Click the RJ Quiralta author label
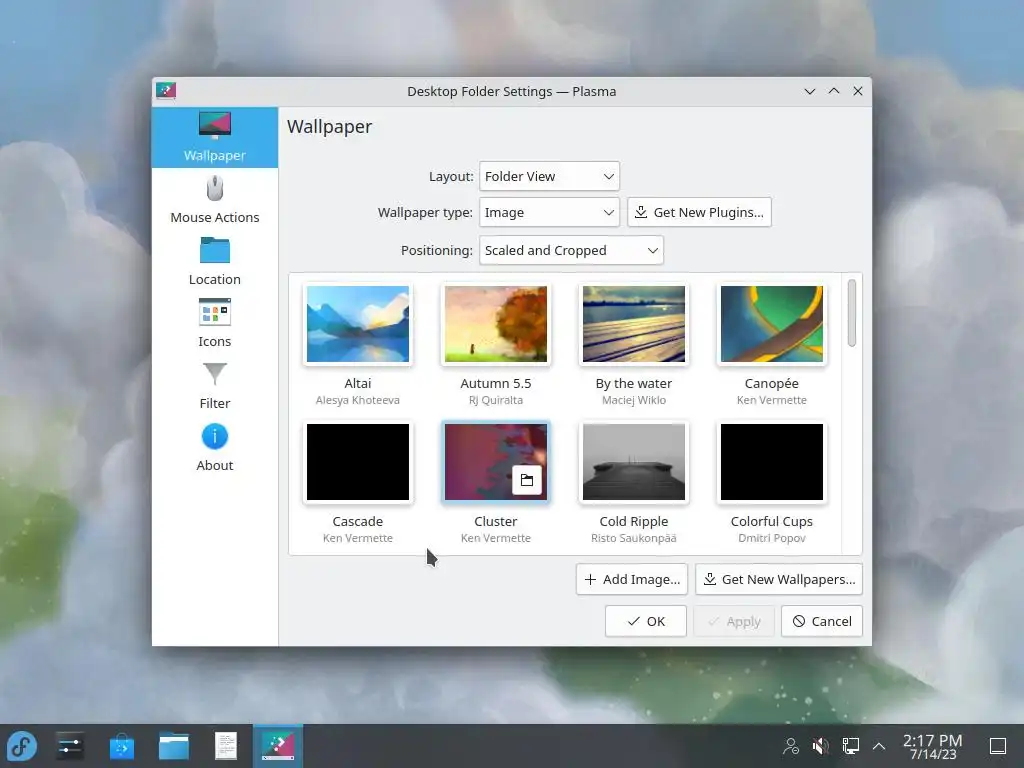The height and width of the screenshot is (768, 1024). click(x=496, y=400)
